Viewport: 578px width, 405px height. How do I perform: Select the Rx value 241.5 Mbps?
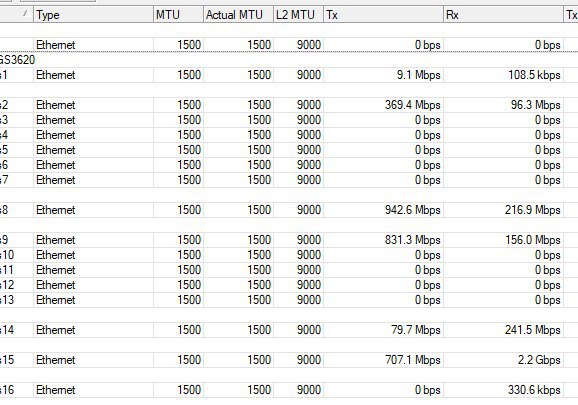[533, 330]
